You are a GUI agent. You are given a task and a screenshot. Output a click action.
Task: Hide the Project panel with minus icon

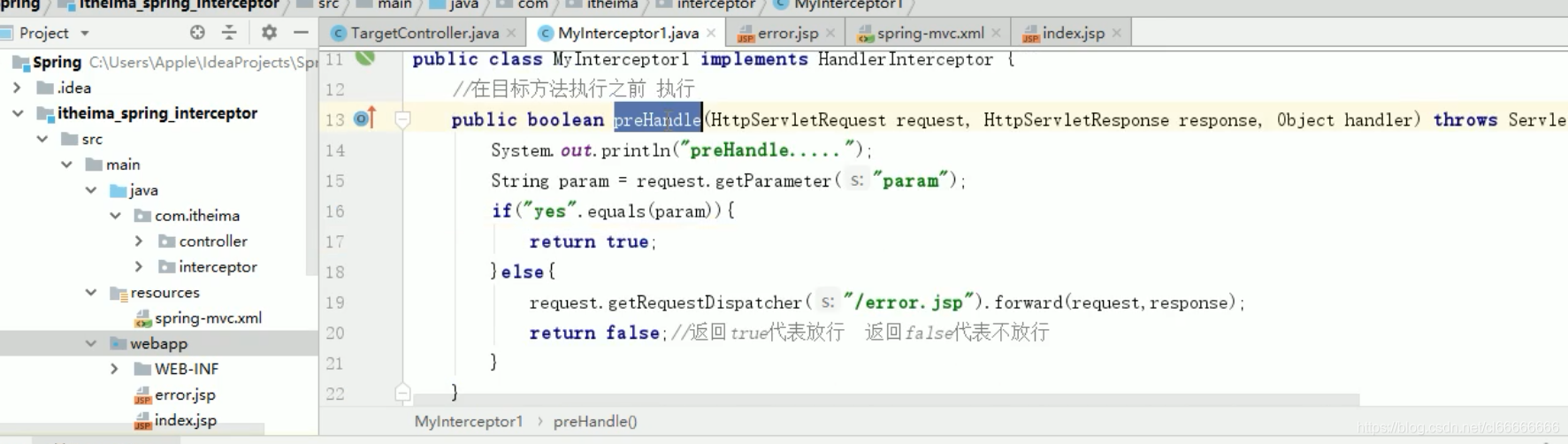pos(301,33)
